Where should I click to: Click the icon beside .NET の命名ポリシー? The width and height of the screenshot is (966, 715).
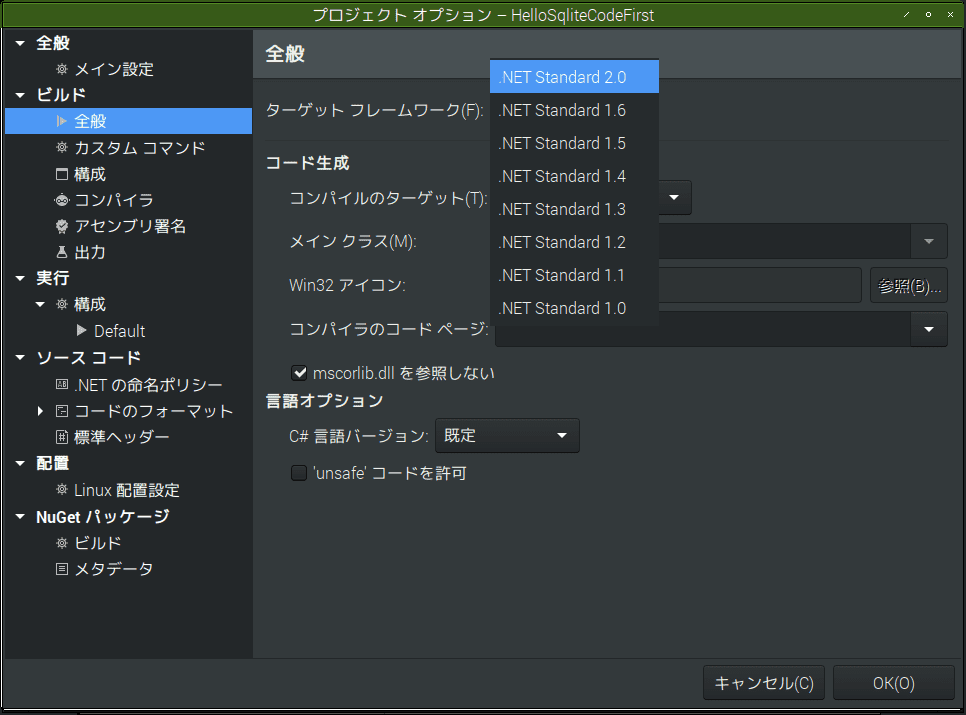pos(62,385)
